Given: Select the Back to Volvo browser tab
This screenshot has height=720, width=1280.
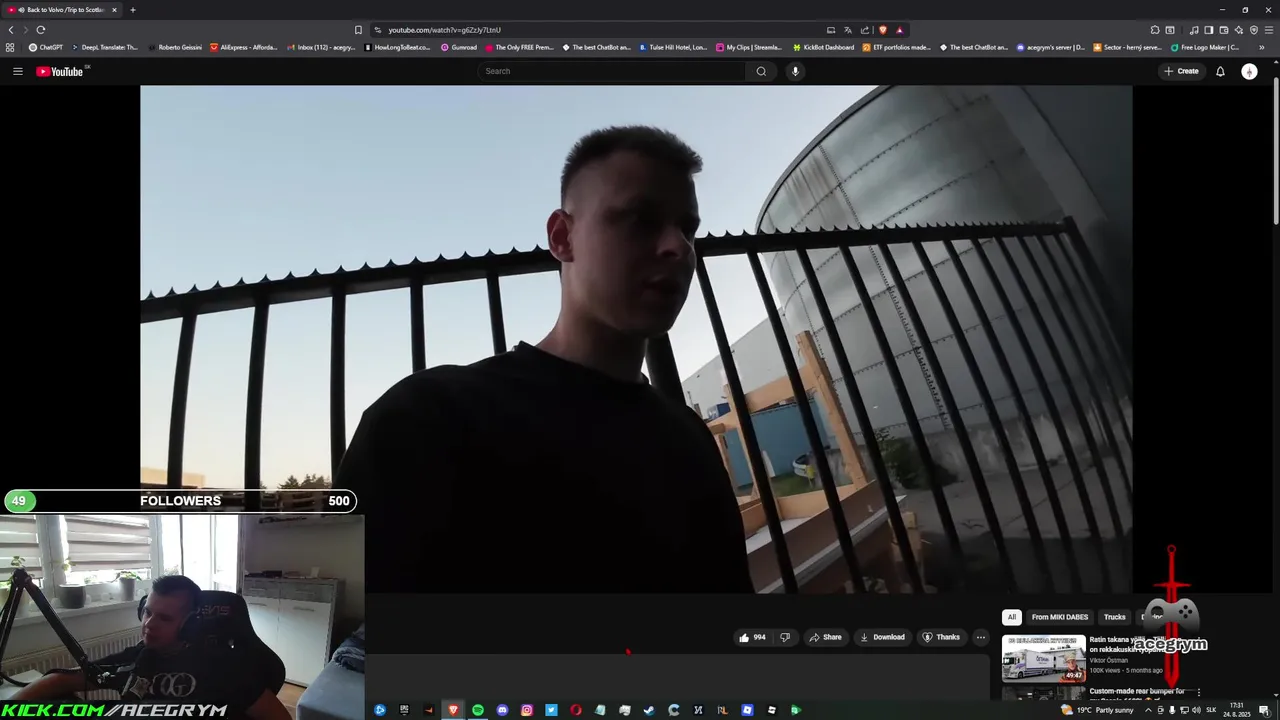Looking at the screenshot, I should click(62, 10).
